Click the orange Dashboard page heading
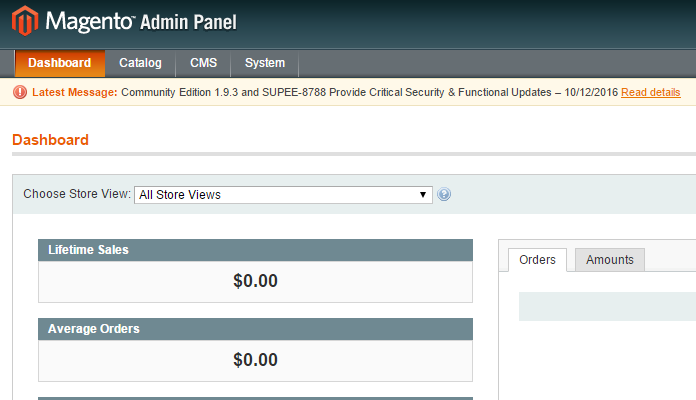 50,140
